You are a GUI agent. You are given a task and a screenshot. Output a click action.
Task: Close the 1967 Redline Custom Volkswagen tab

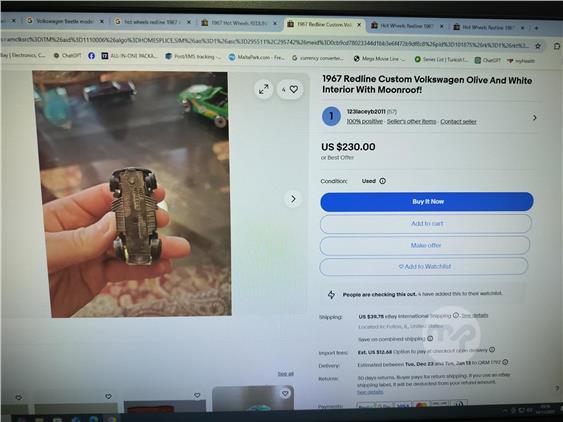click(x=359, y=25)
